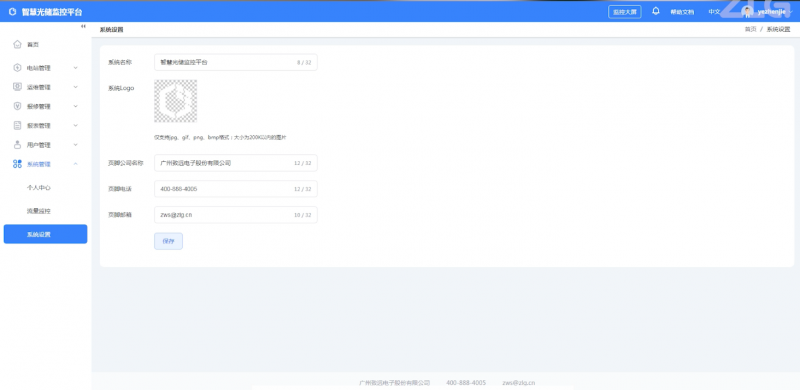Click the 保存 save button
The height and width of the screenshot is (390, 800).
click(x=168, y=241)
